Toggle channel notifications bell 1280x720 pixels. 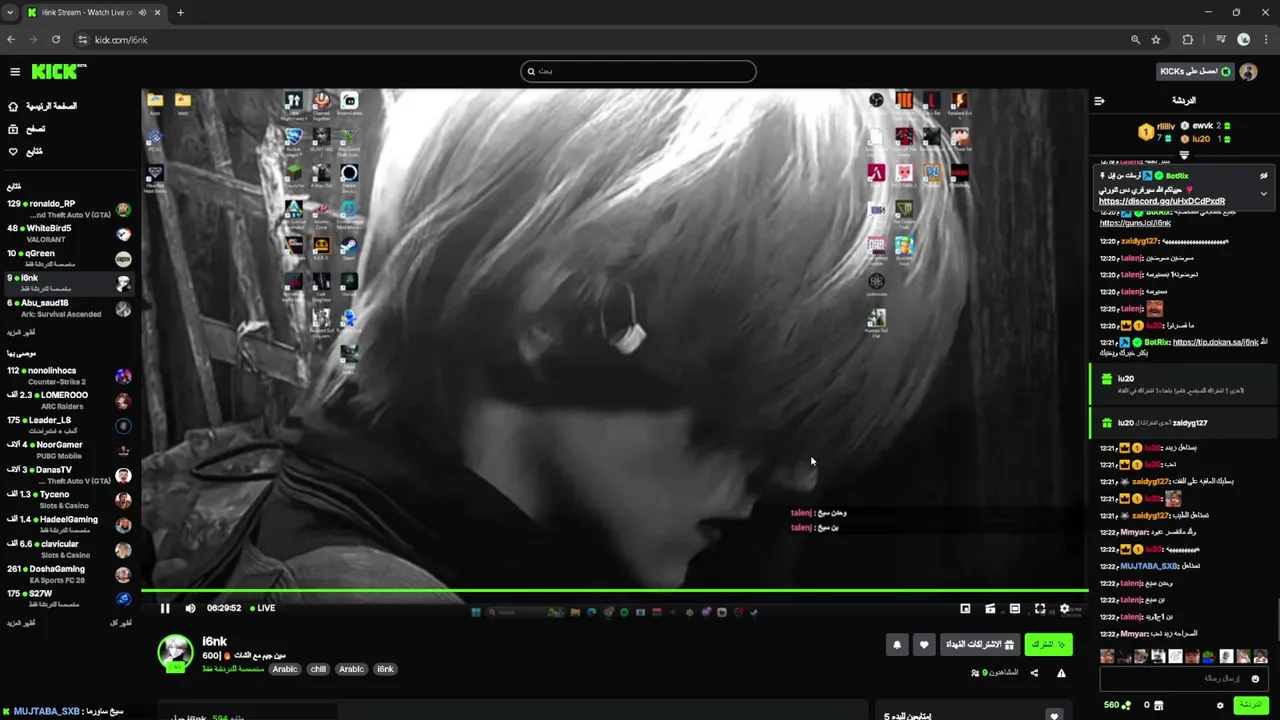click(897, 645)
